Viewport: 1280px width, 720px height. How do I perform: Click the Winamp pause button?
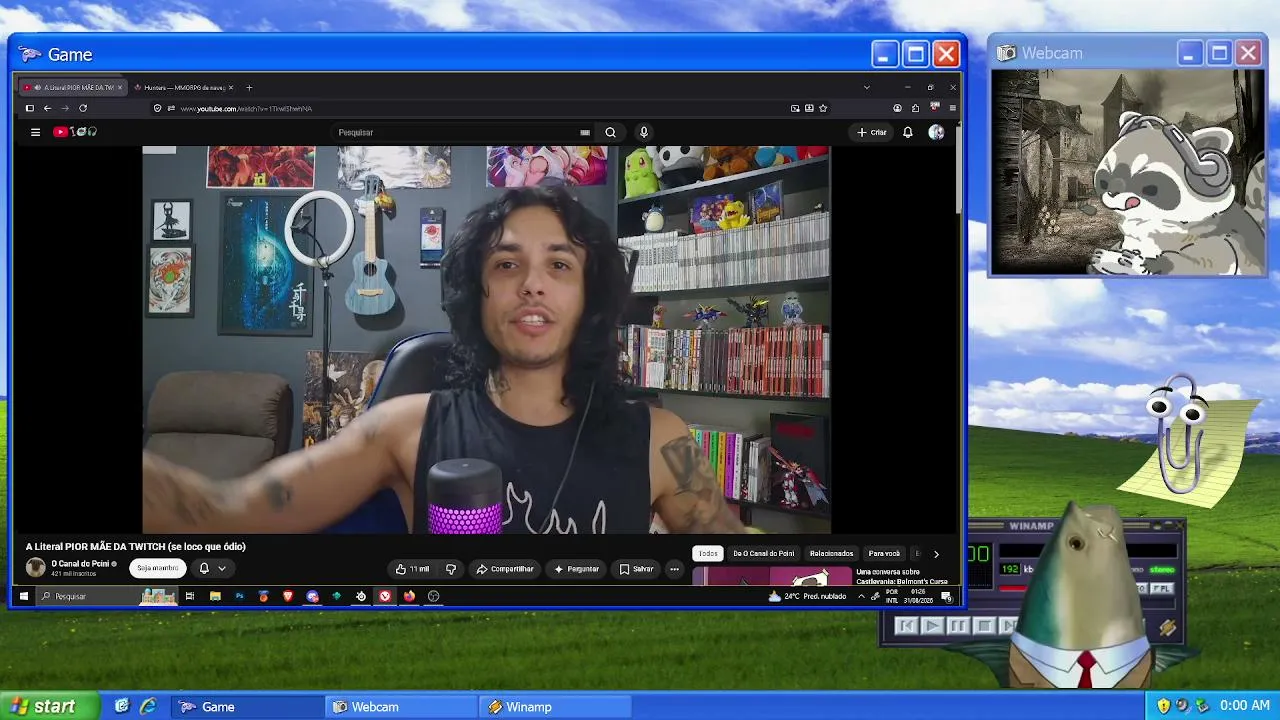tap(958, 626)
